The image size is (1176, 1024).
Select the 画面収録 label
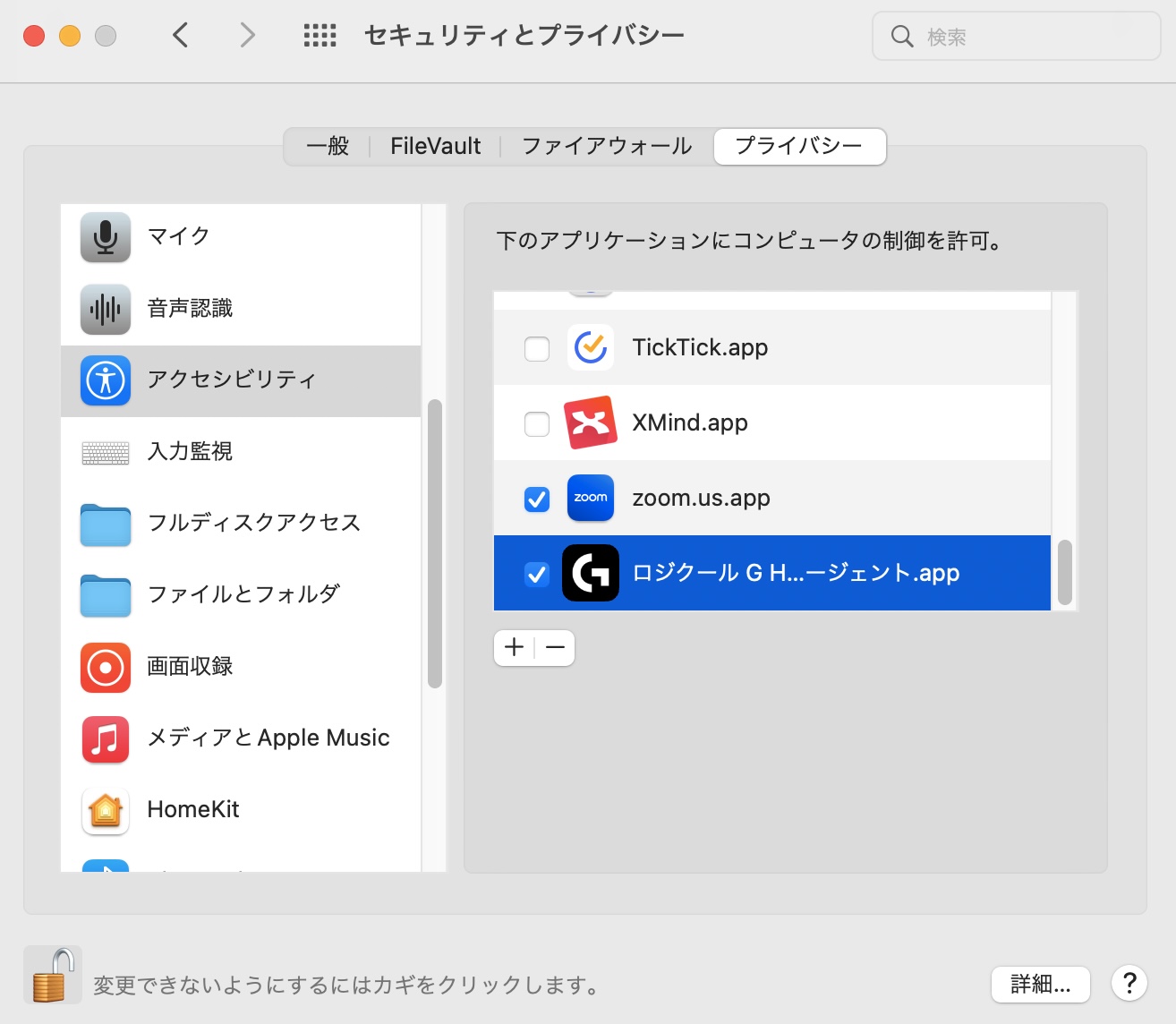190,667
